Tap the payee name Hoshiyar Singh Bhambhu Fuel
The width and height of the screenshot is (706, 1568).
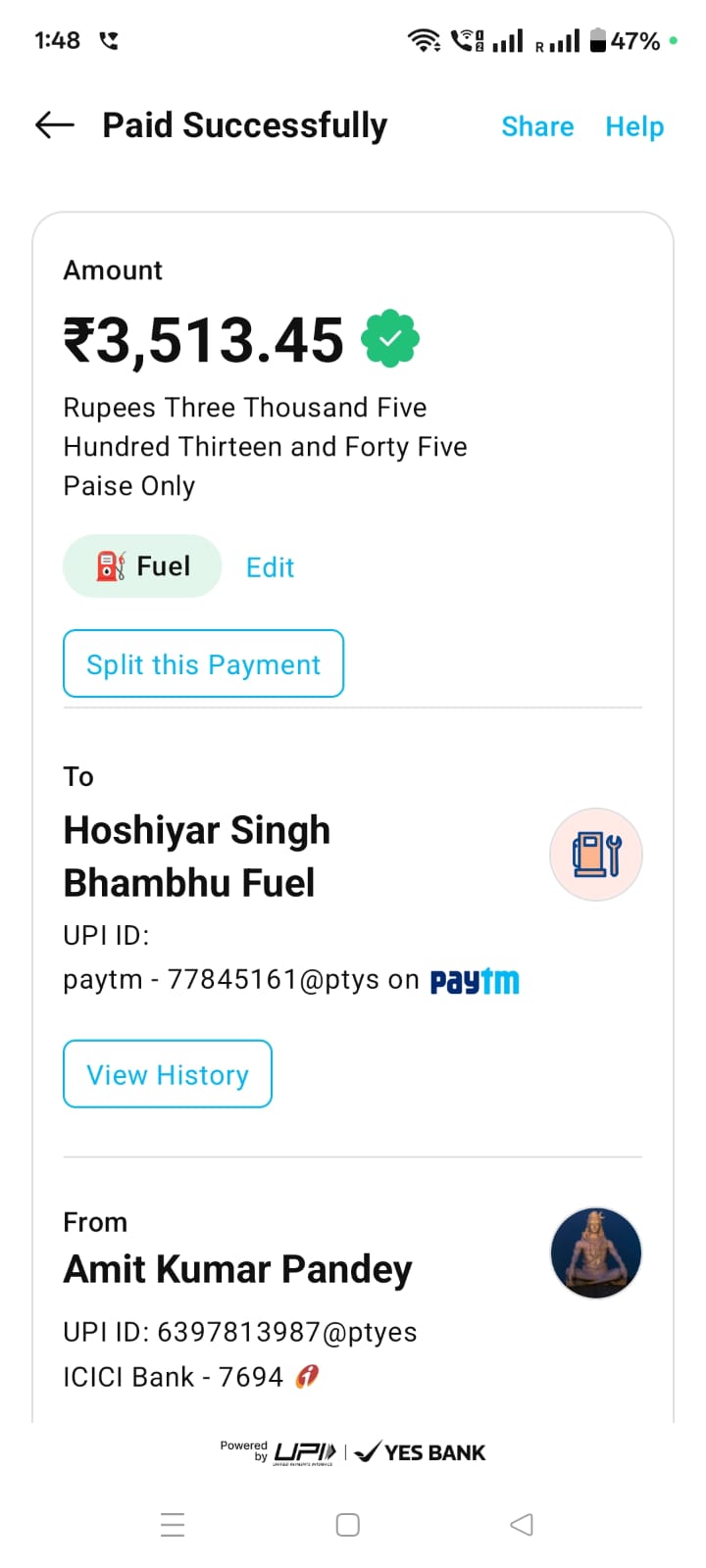[x=197, y=857]
